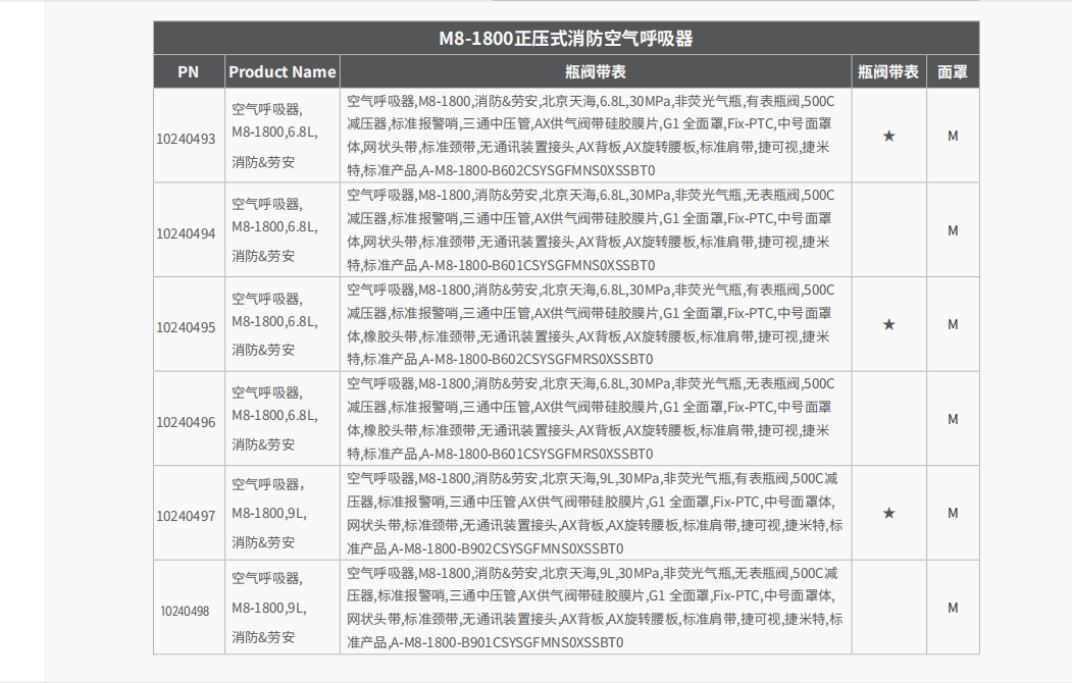Click the 面罩 value M for row 10240498
This screenshot has width=1072, height=683.
pos(952,607)
